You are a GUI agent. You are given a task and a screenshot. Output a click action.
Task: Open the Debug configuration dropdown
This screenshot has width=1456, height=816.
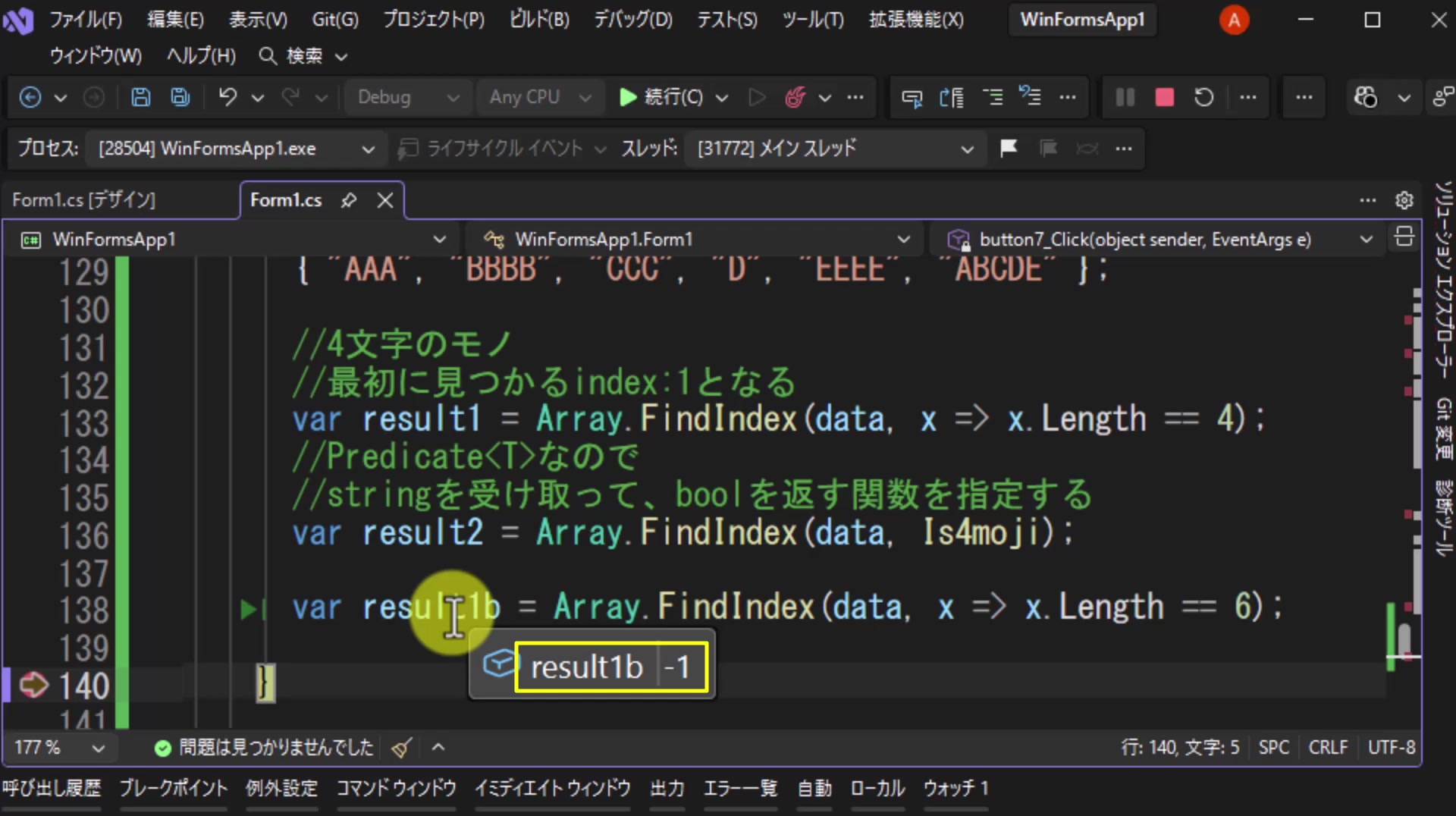408,97
